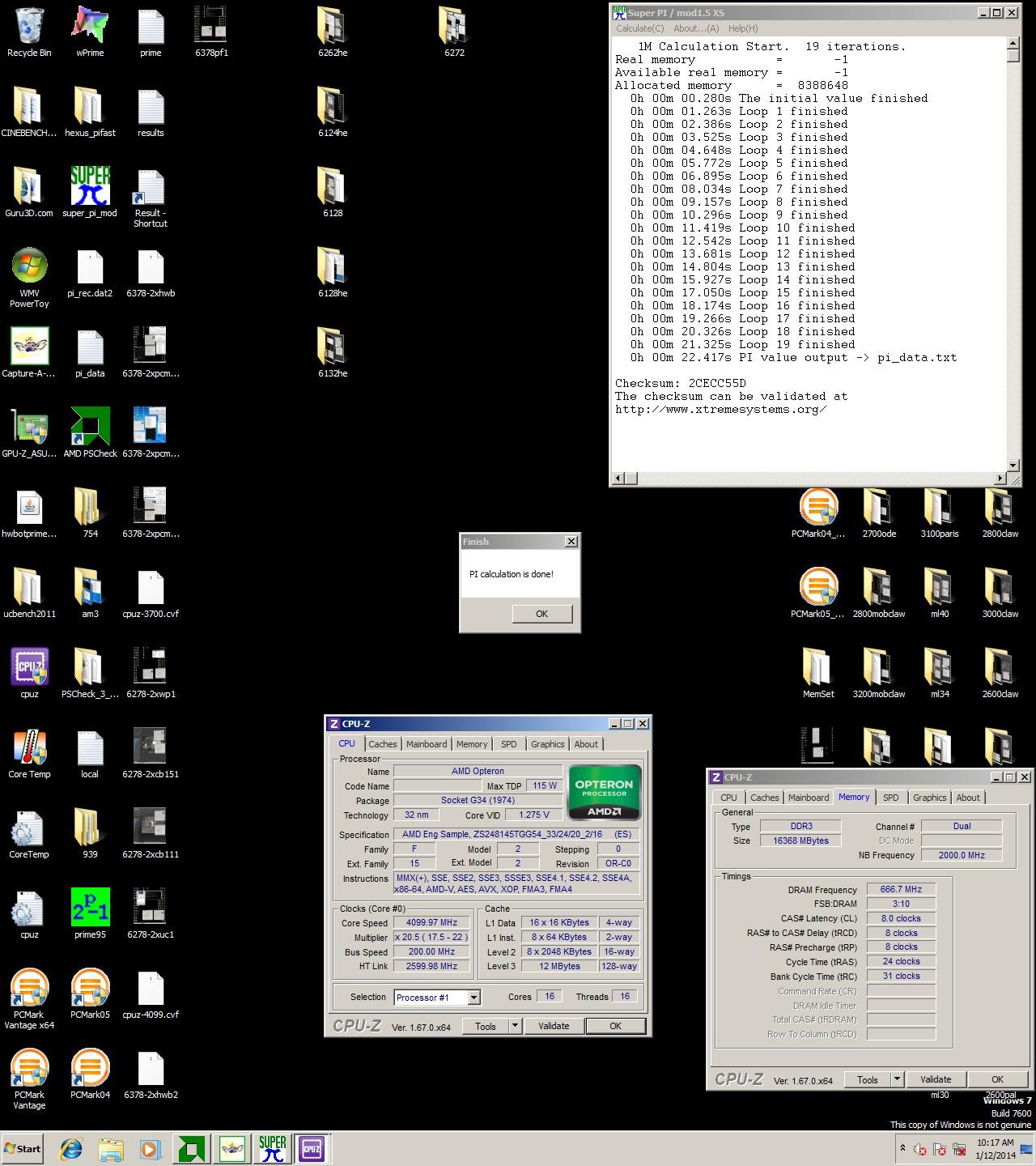The width and height of the screenshot is (1036, 1166).
Task: Click Tools button in left CPU-Z window
Action: pyautogui.click(x=486, y=1026)
